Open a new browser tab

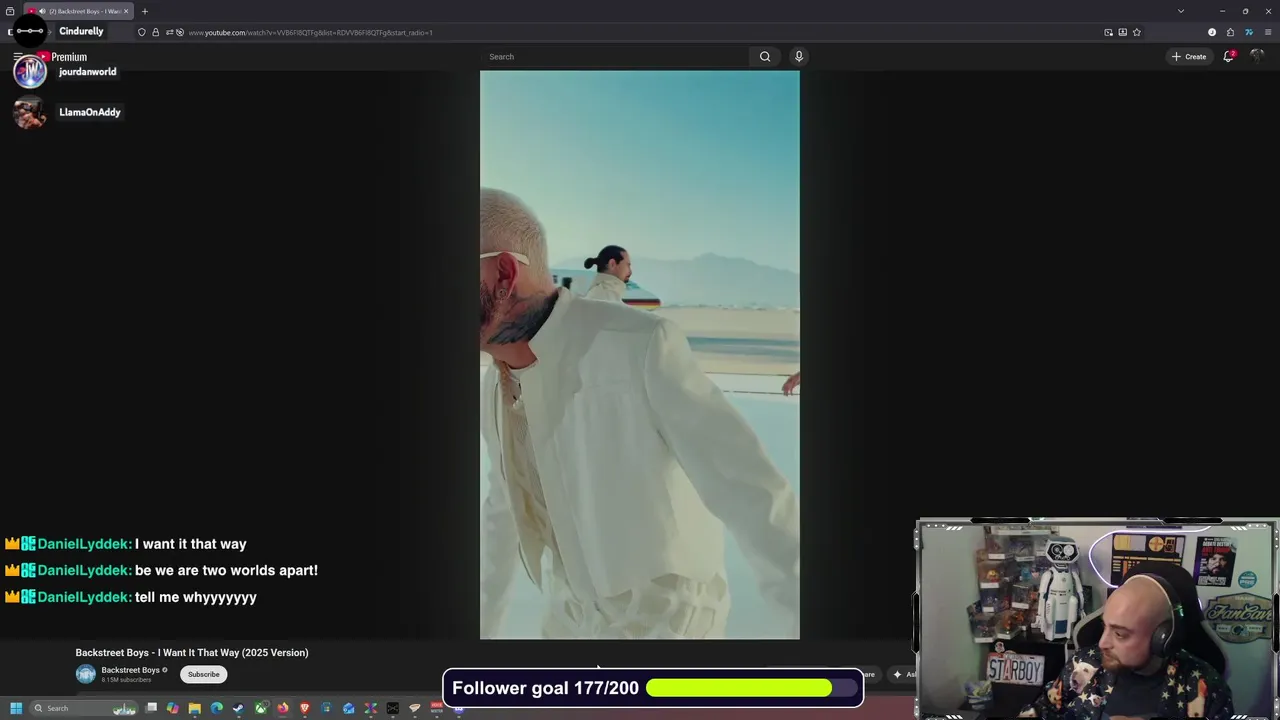tap(145, 11)
